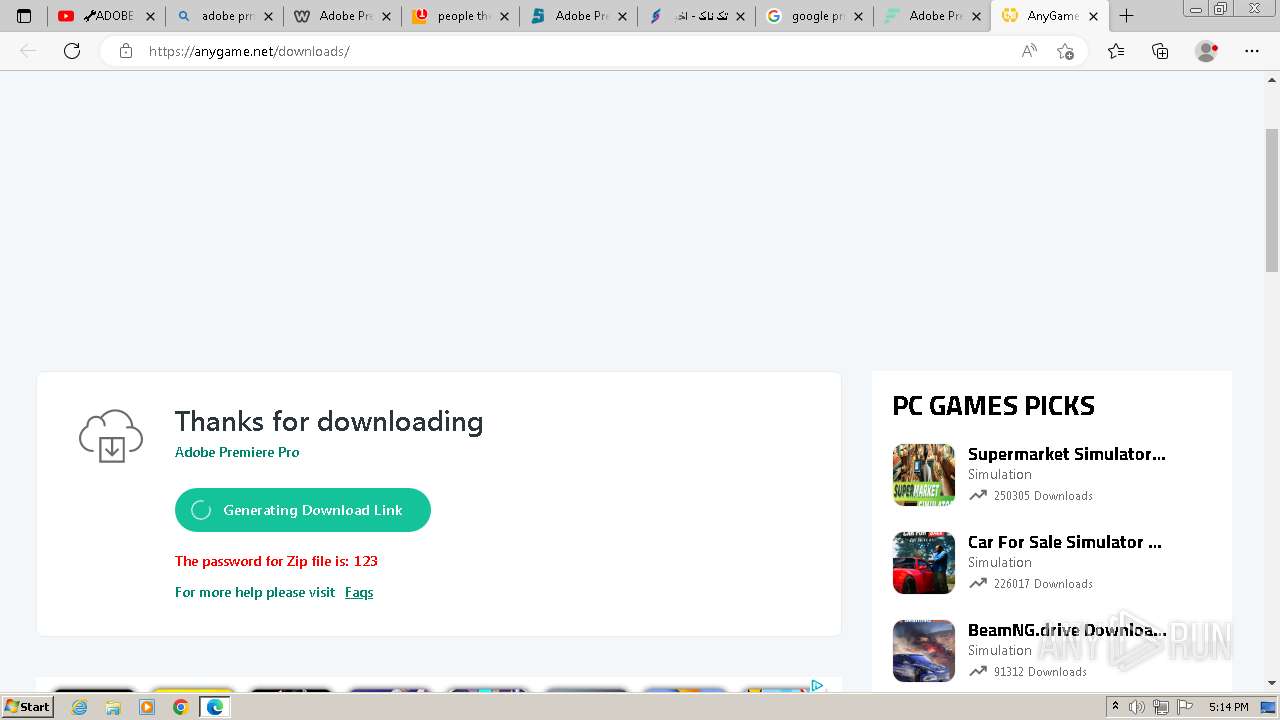Screen dimensions: 1280x720
Task: Click Car For Sale Simulator thumbnail
Action: click(x=924, y=563)
